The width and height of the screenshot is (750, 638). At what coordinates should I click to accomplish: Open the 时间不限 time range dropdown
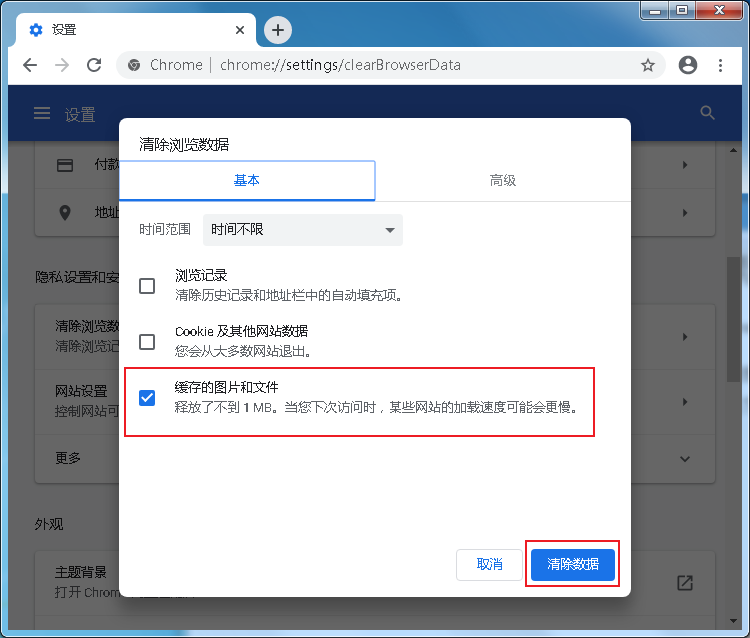303,230
